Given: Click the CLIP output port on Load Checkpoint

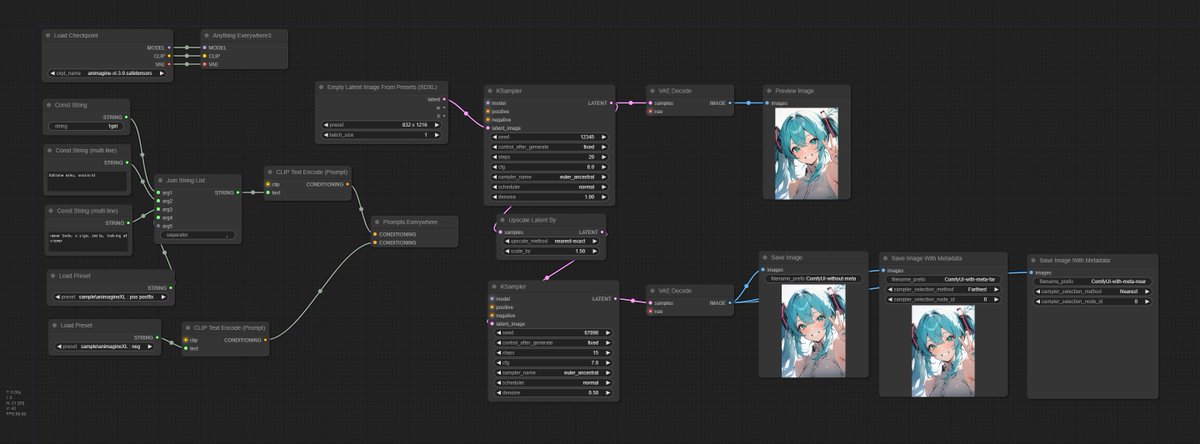Looking at the screenshot, I should pos(170,56).
